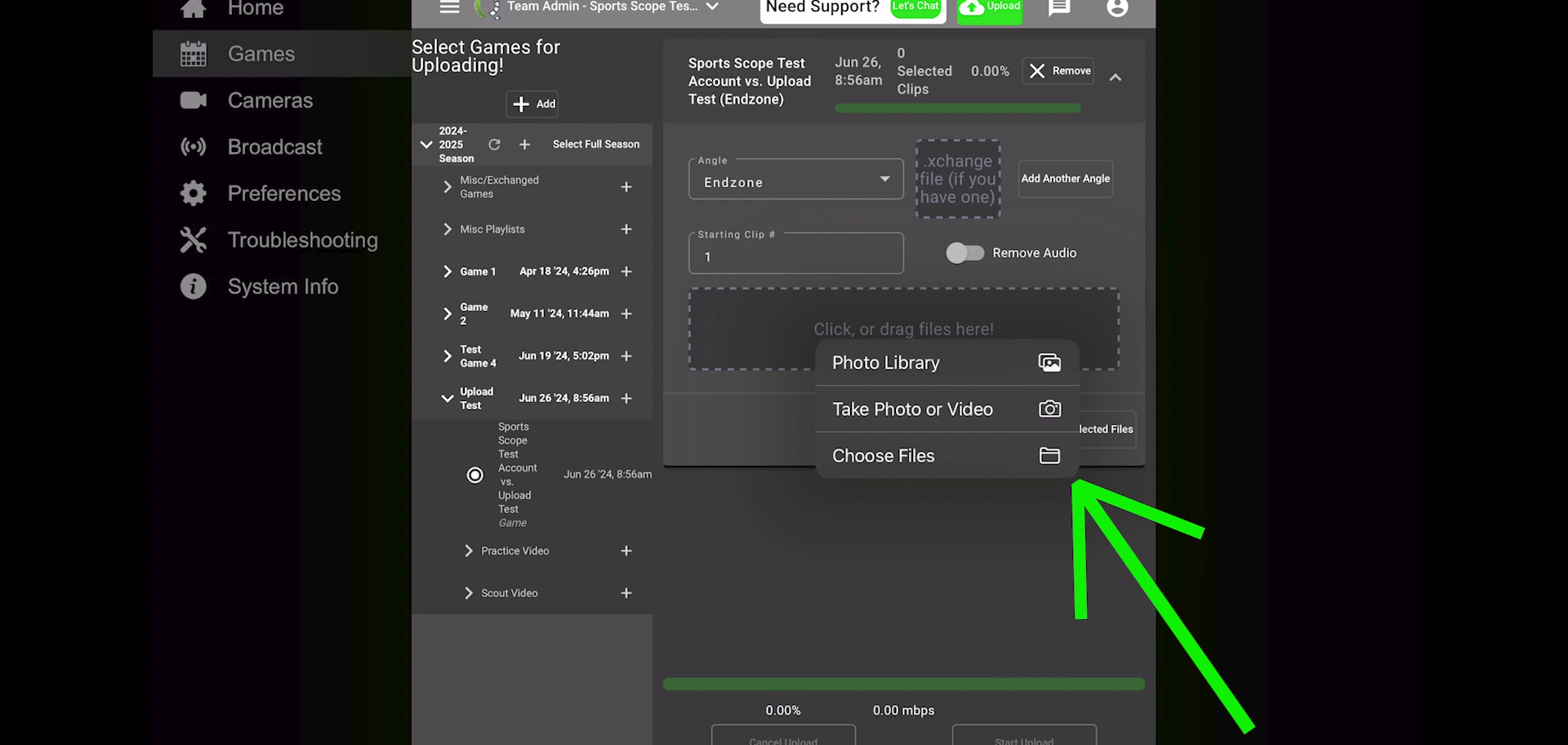
Task: Select the Sports Scope Test Account radio button
Action: 474,475
